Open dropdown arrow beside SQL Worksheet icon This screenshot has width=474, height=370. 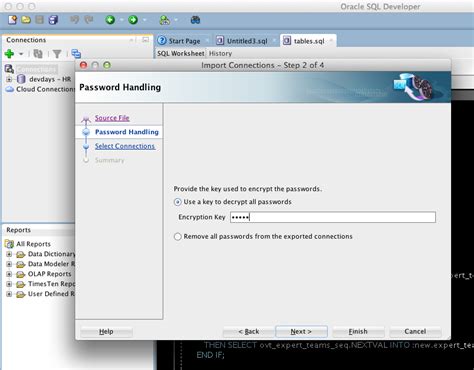[175, 20]
